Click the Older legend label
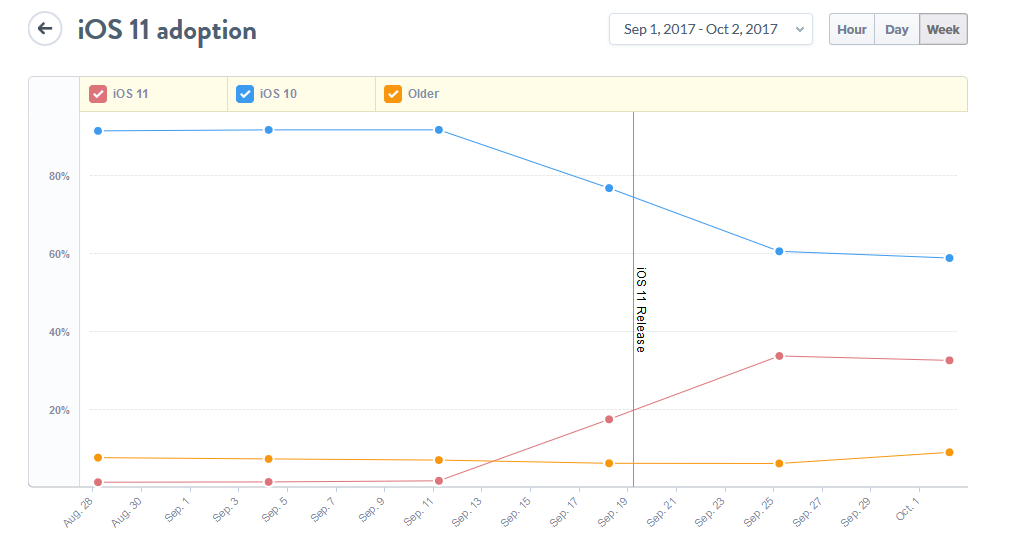The height and width of the screenshot is (557, 1011). 423,94
